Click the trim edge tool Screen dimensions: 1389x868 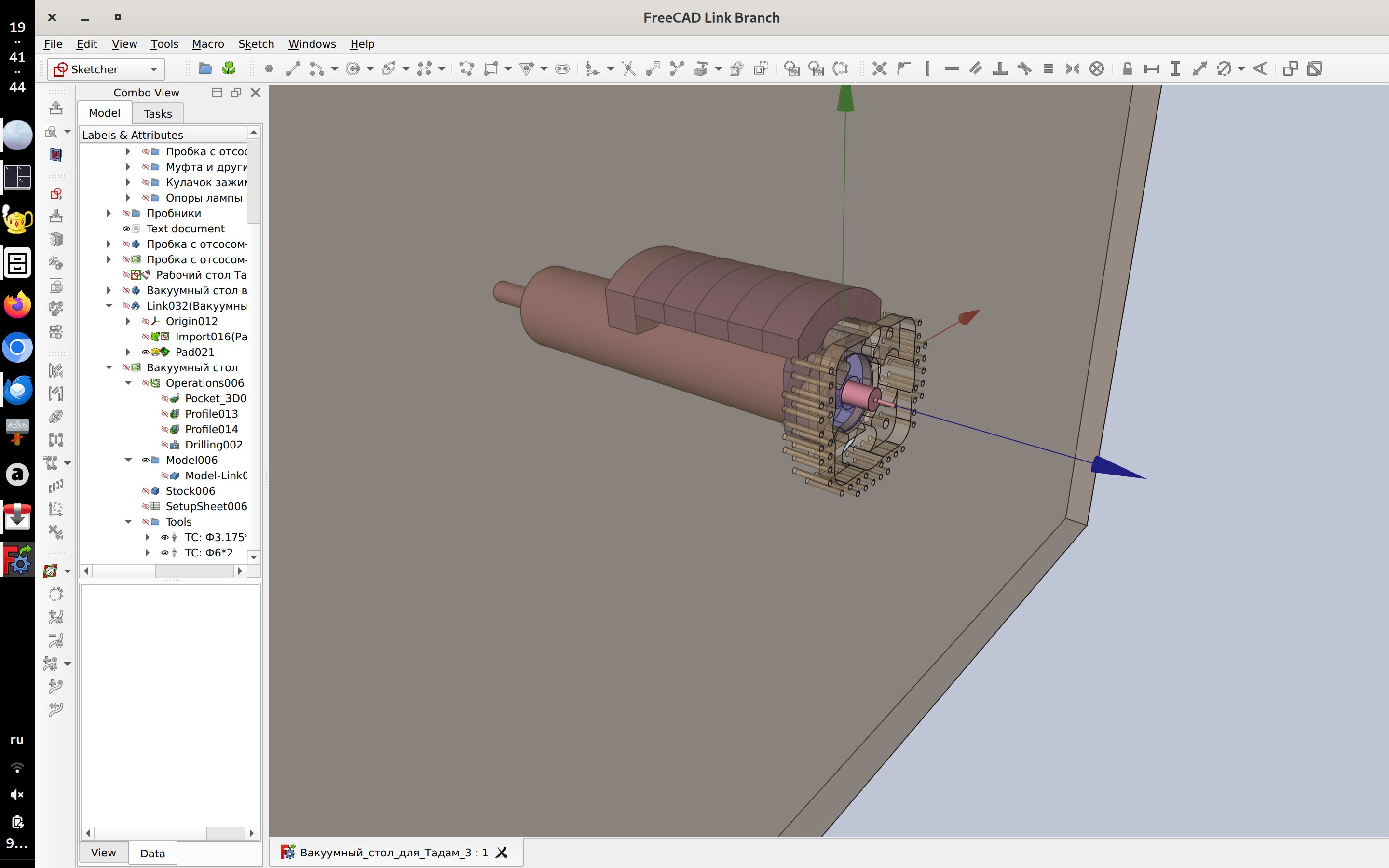point(628,69)
